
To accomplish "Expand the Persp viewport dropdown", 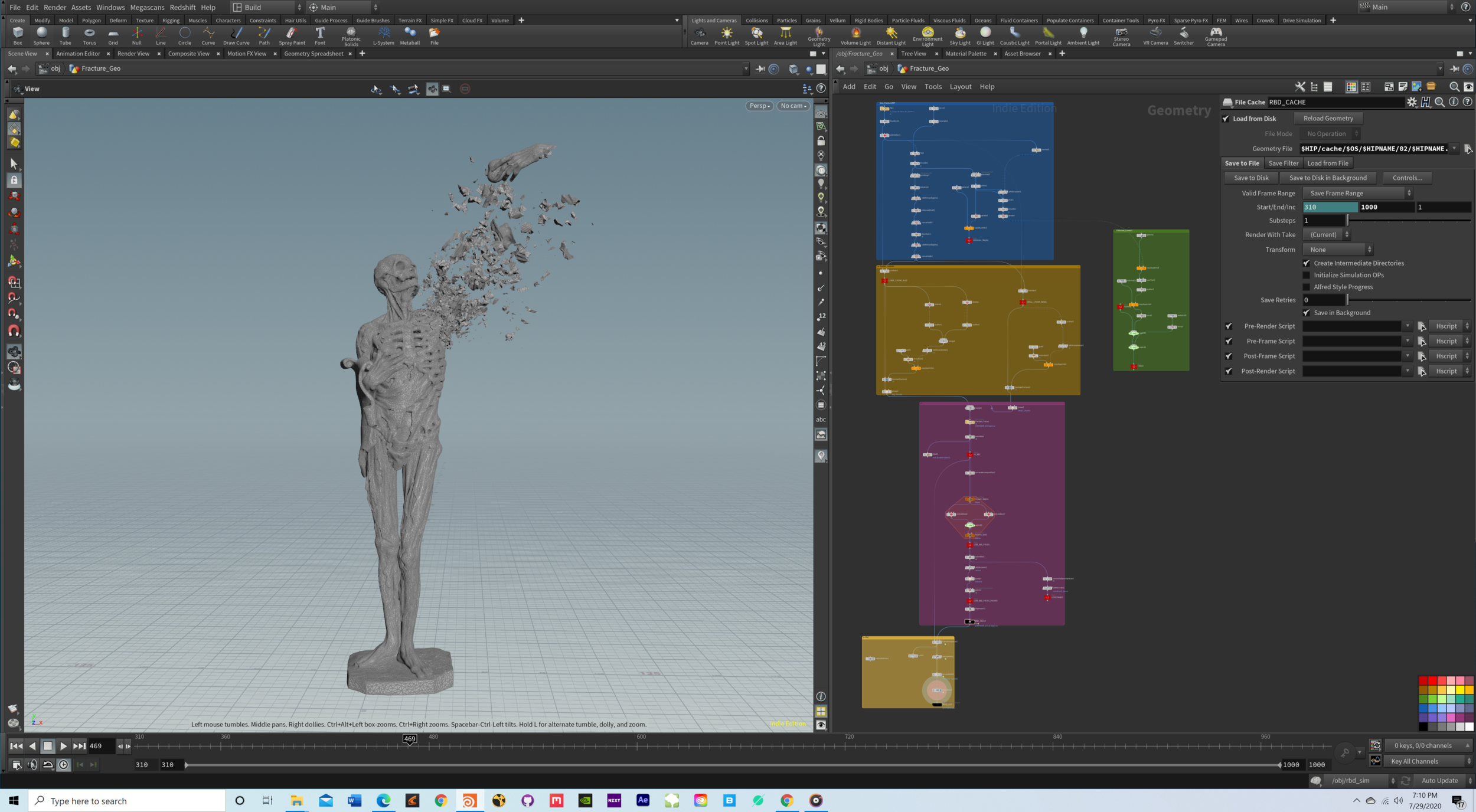I will (759, 106).
